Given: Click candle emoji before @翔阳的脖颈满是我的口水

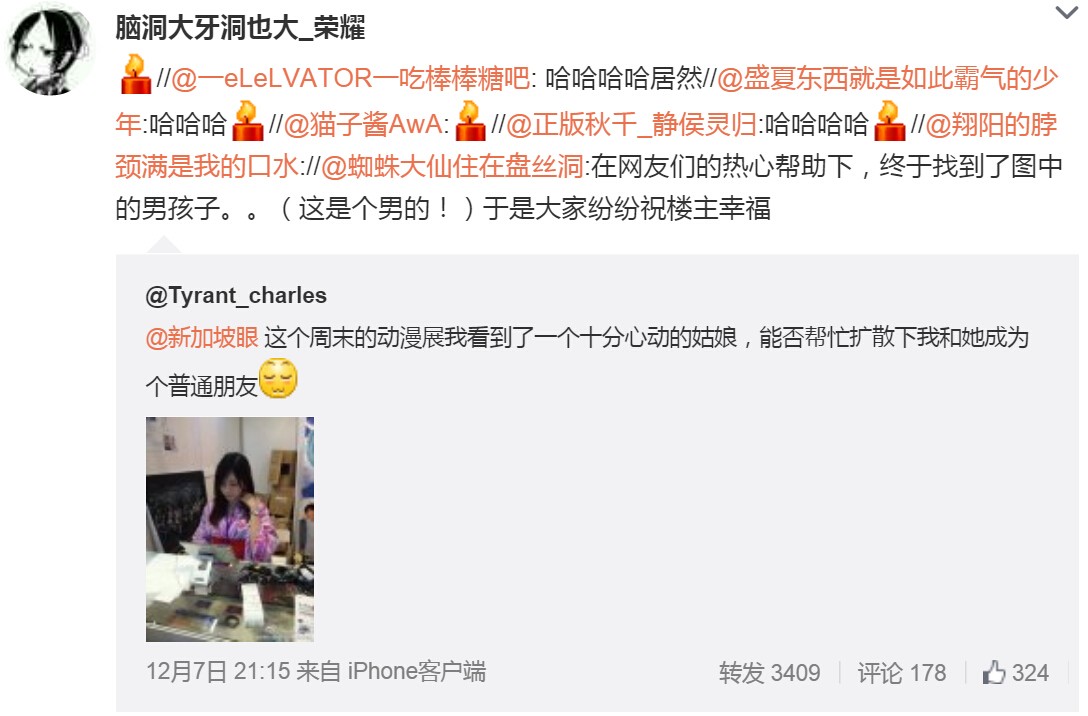Looking at the screenshot, I should tap(890, 121).
